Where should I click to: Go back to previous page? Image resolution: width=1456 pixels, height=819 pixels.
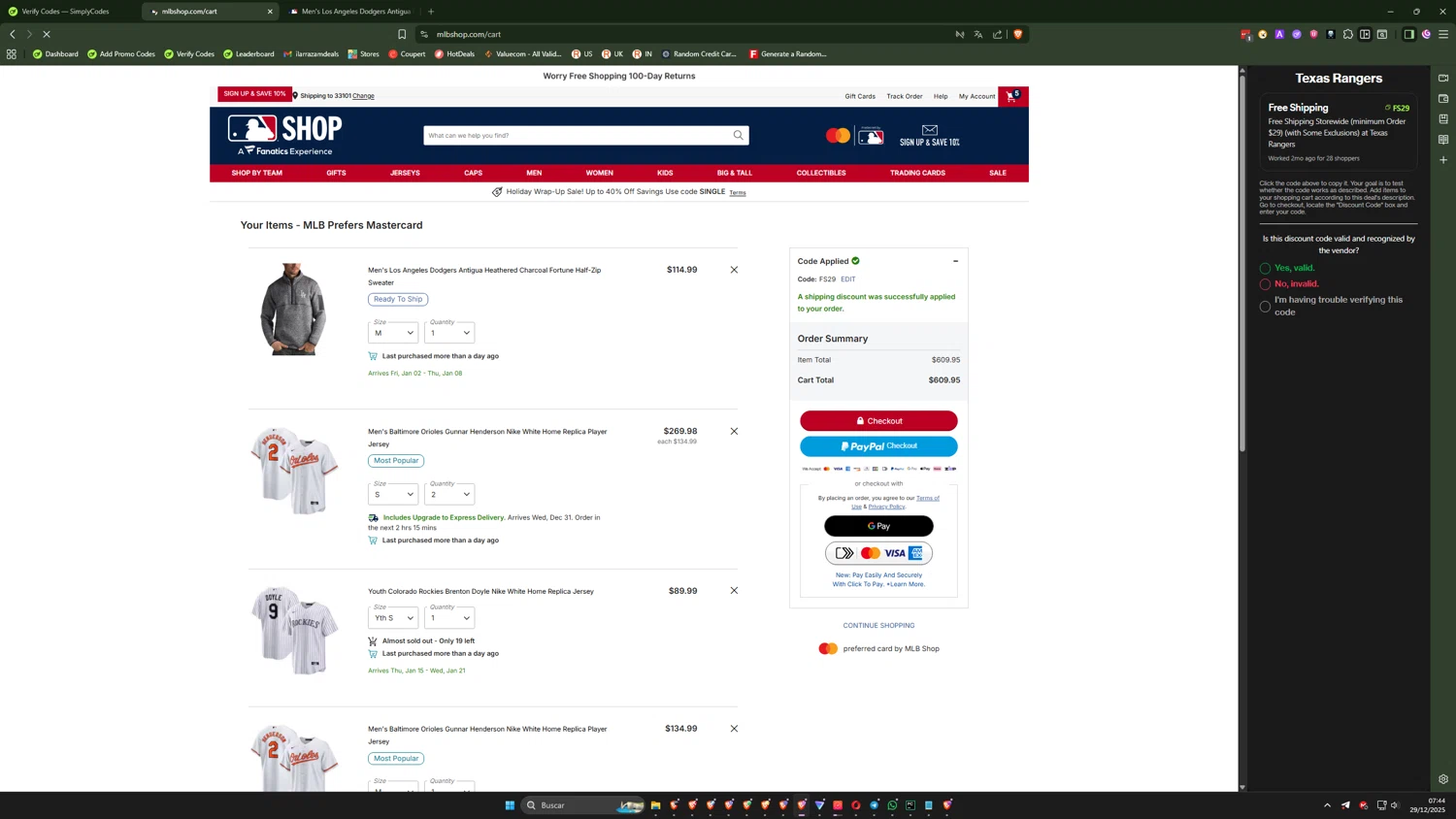[x=13, y=34]
